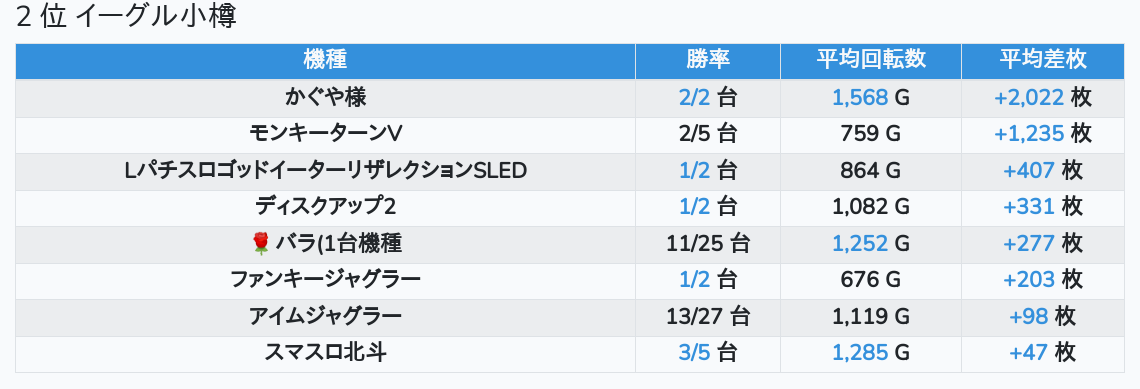Click the rose emoji icon beside バラ
Viewport: 1140px width, 389px height.
point(260,244)
